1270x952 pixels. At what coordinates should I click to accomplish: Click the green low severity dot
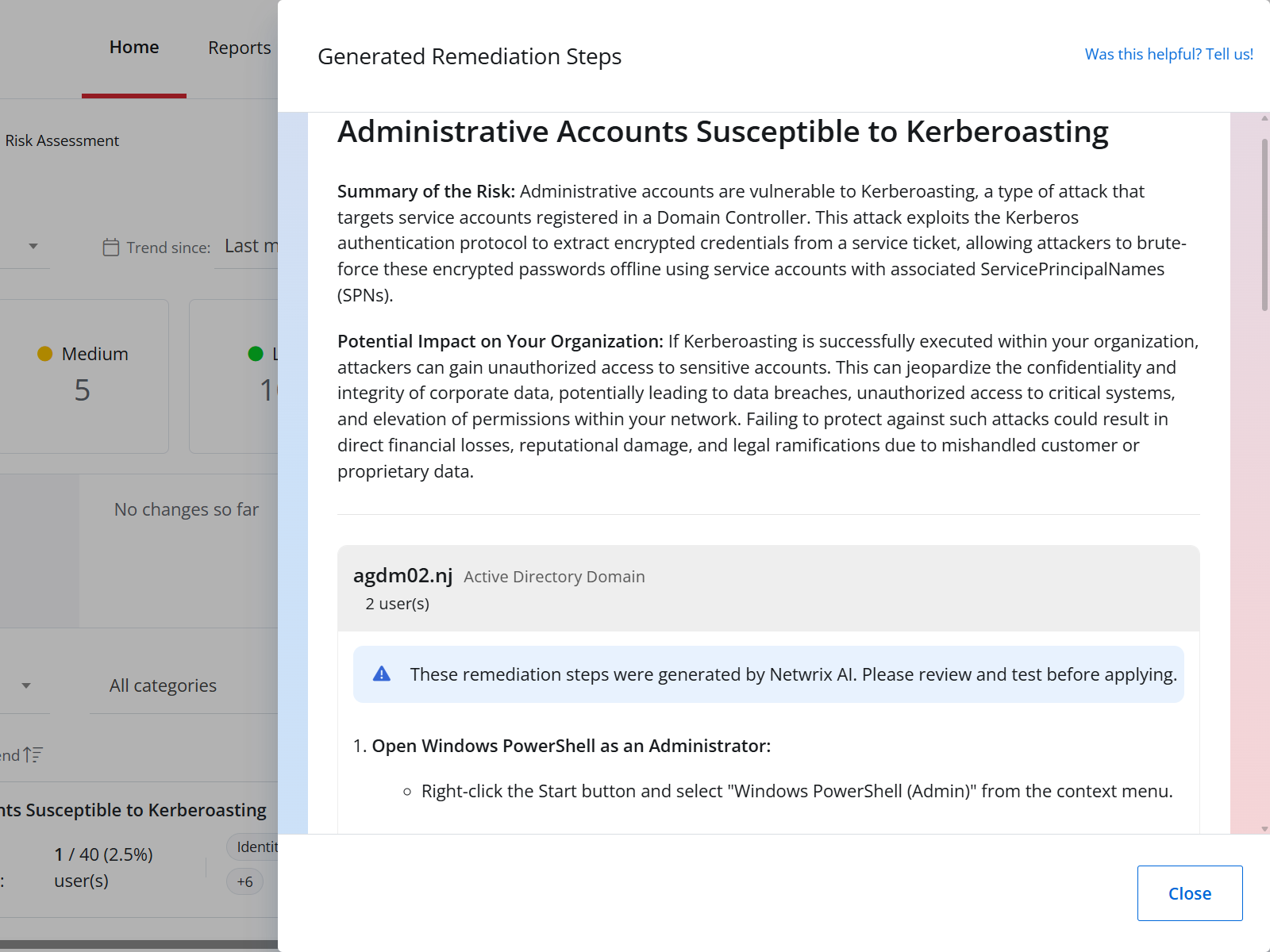coord(256,354)
